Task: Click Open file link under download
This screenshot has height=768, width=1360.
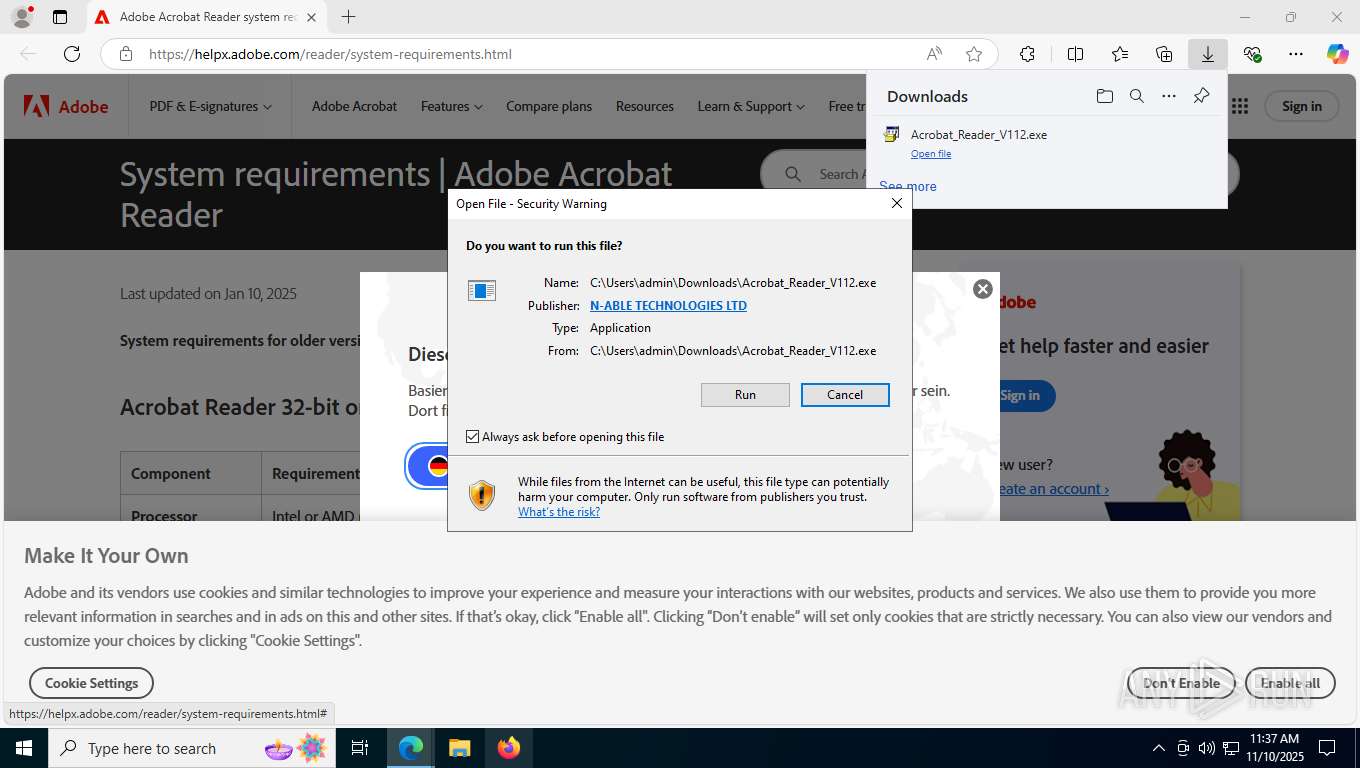Action: [x=931, y=154]
